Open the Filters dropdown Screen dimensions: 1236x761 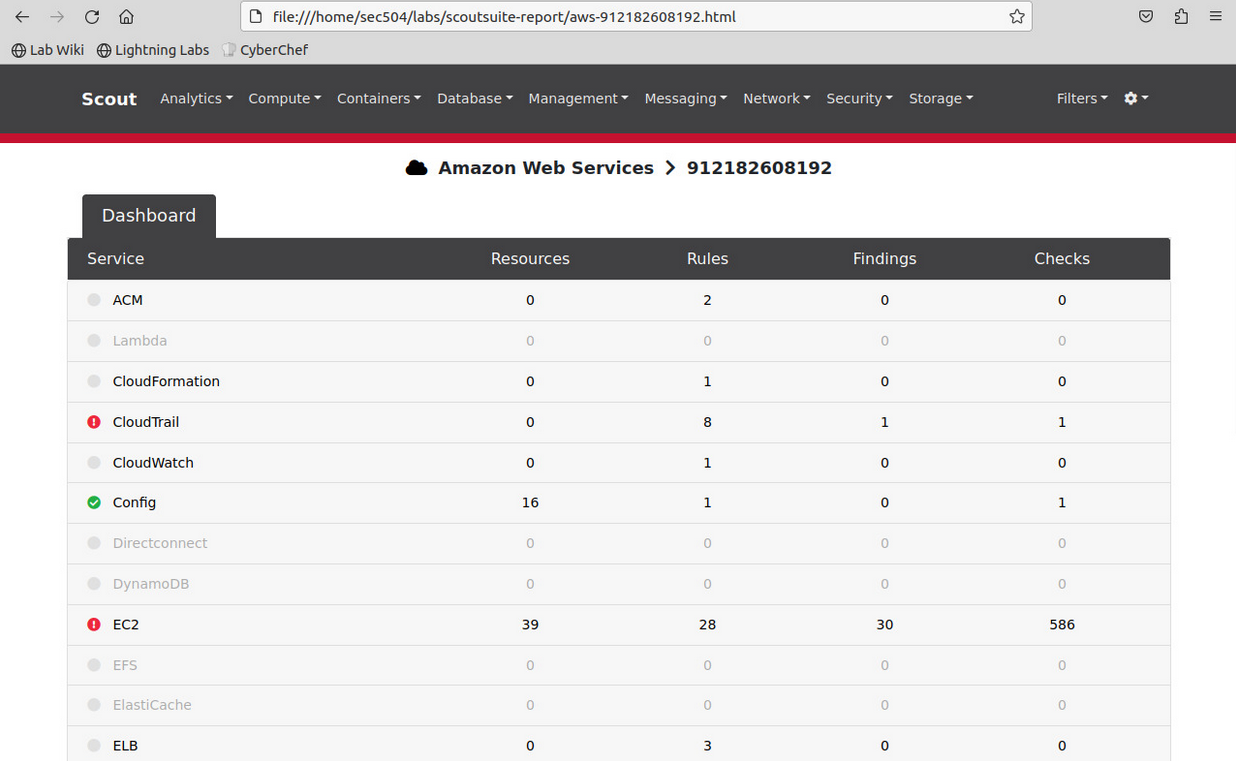pos(1082,98)
